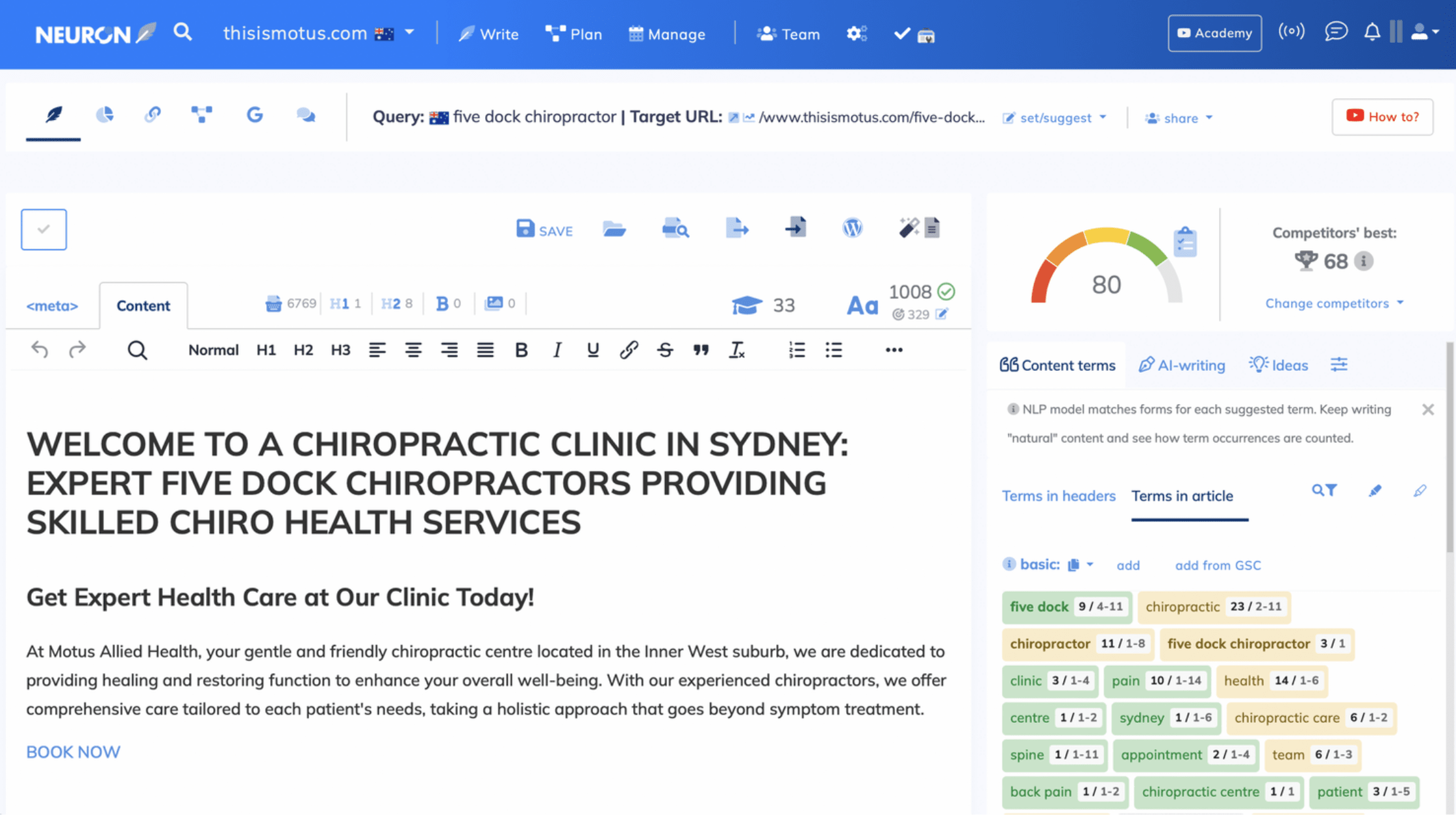Click the insert link icon
Image resolution: width=1456 pixels, height=825 pixels.
click(629, 350)
